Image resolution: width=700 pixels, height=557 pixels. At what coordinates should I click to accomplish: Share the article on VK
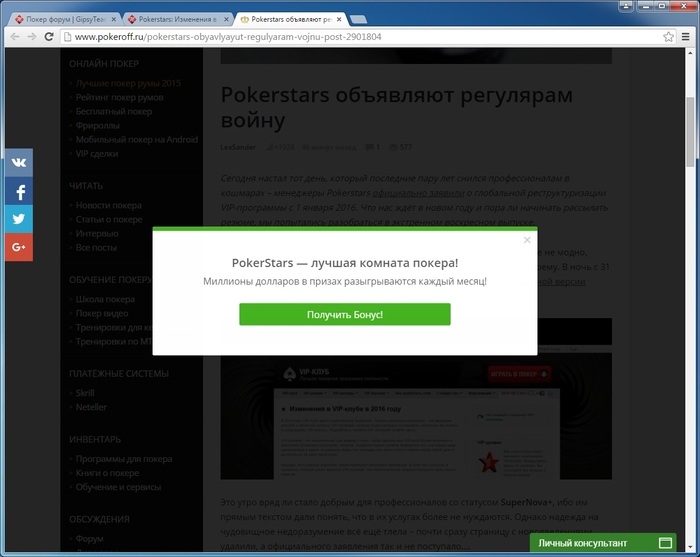[19, 163]
